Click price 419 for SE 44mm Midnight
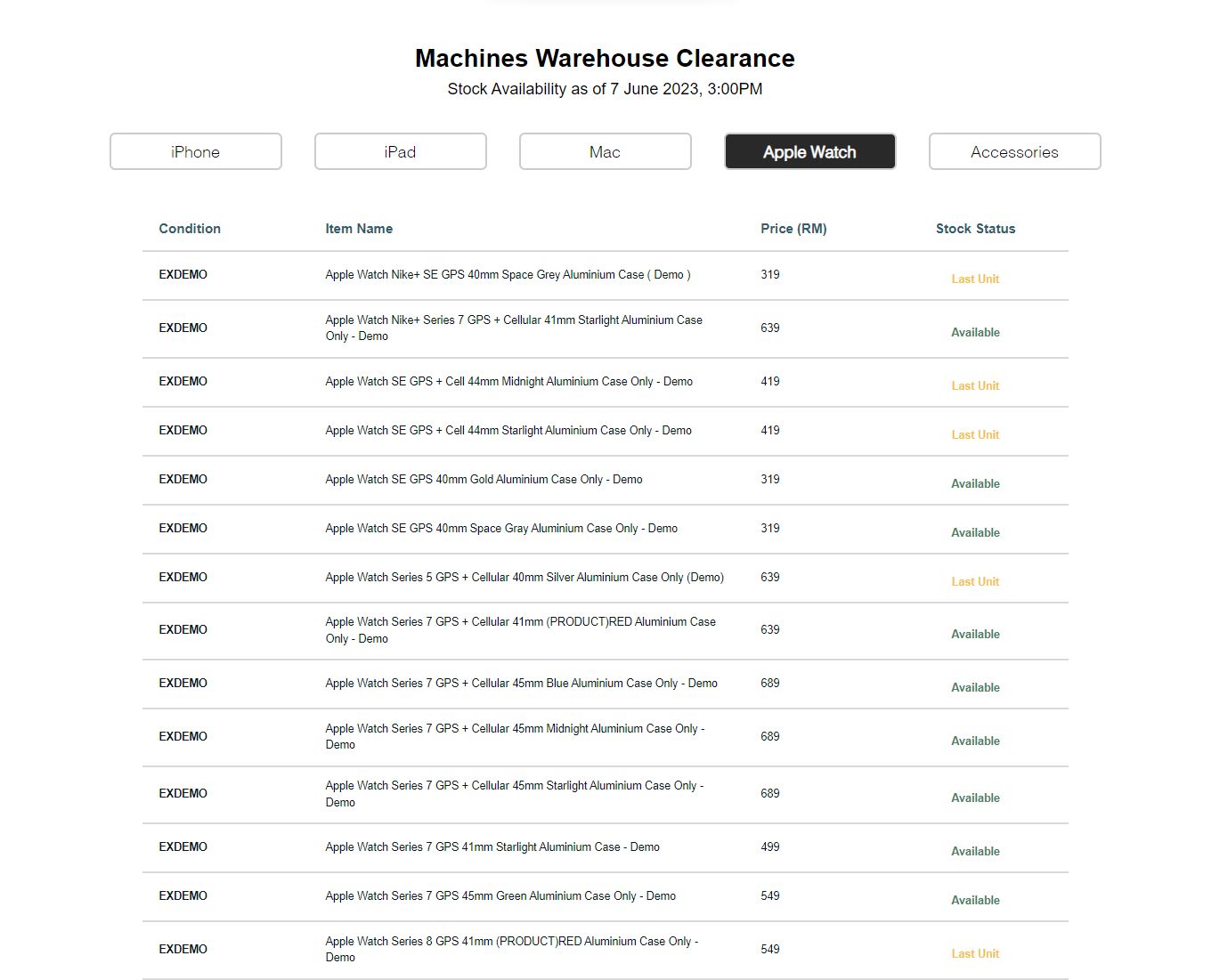1228x980 pixels. tap(770, 381)
